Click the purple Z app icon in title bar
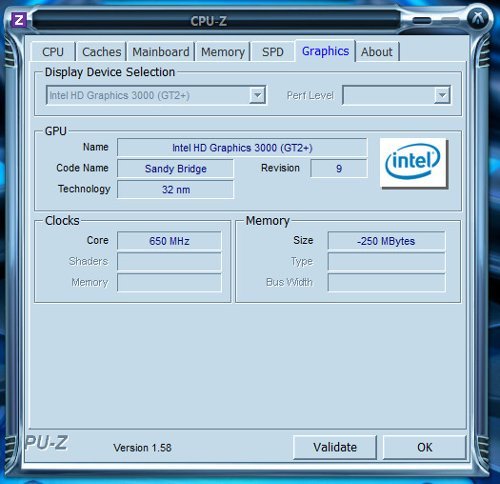 coord(19,20)
